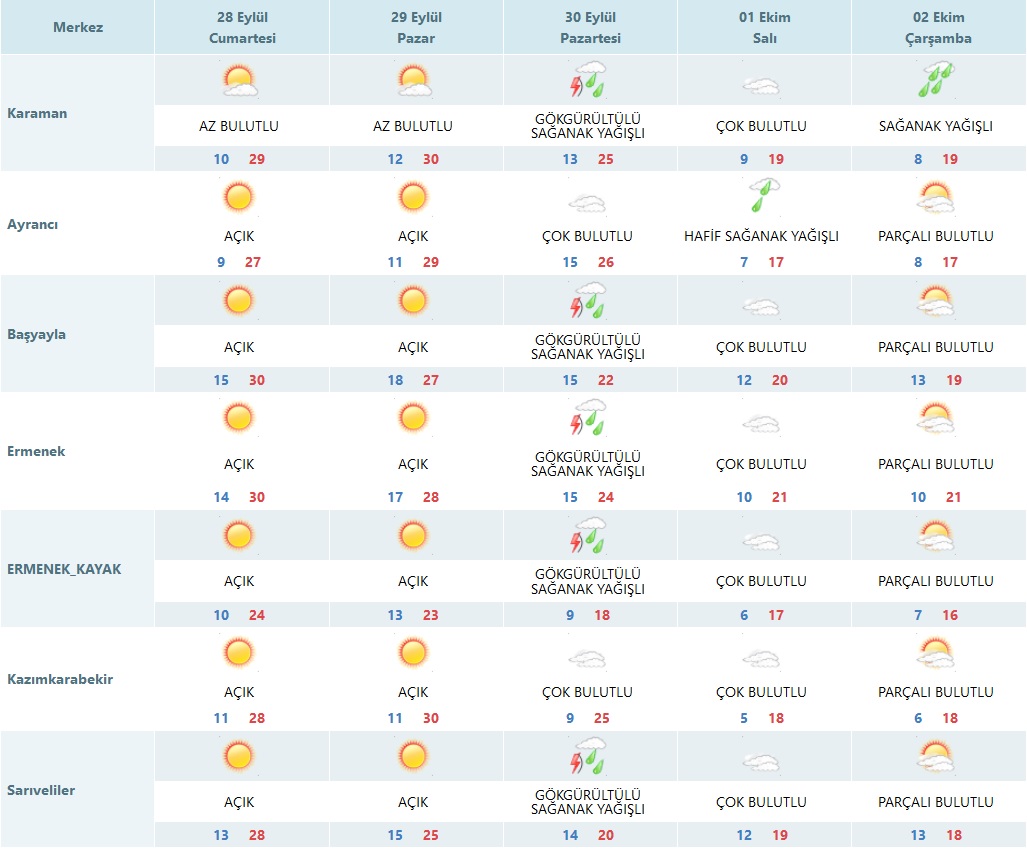This screenshot has height=853, width=1027.
Task: Click the HAFİF SAĞANAK YAĞIŞLI forecast text
Action: tap(761, 237)
